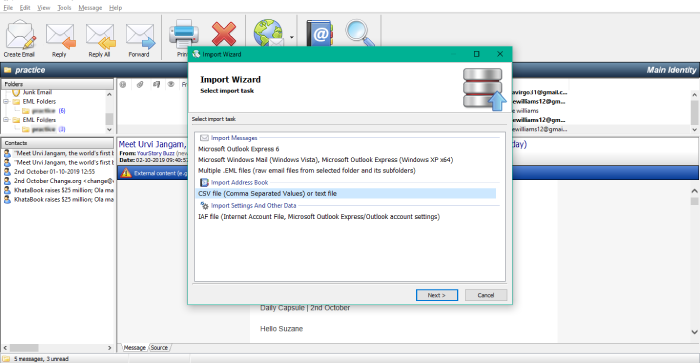Click the watch eye column header icon
700x363 pixels.
171,84
